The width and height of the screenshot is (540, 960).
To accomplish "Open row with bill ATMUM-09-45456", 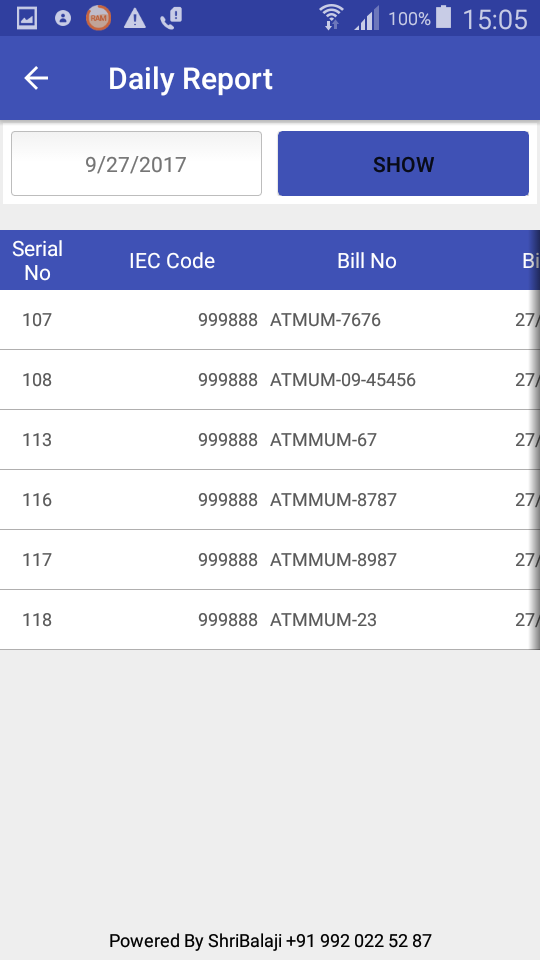I will coord(270,380).
